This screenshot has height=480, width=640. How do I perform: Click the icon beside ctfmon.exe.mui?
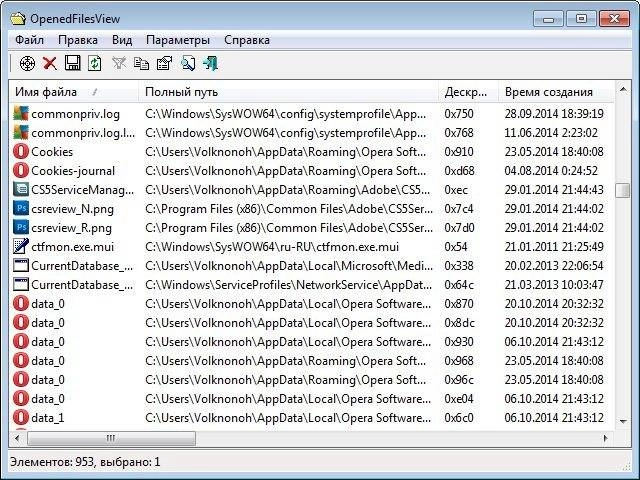[21, 247]
